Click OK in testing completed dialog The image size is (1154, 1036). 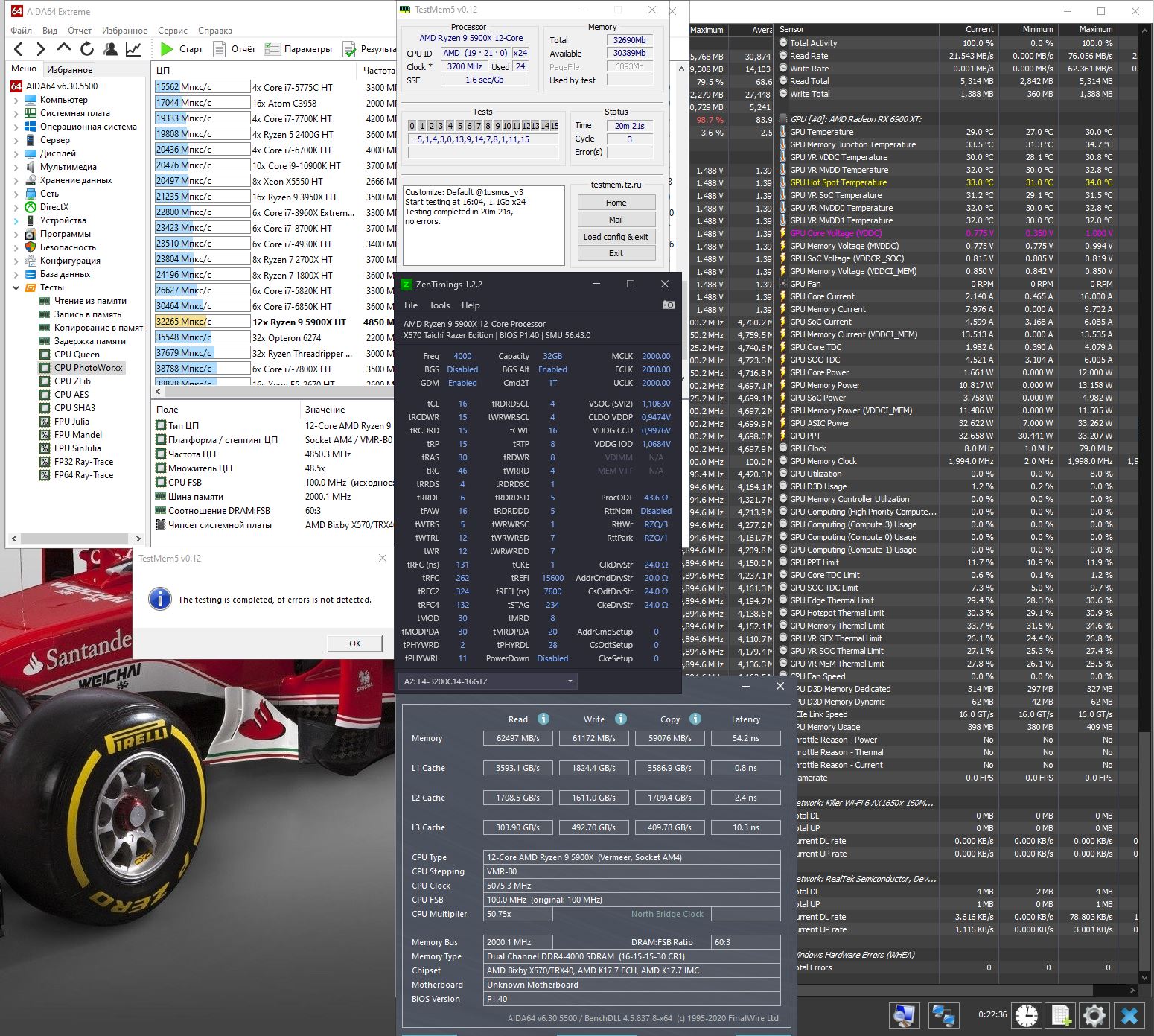point(355,643)
